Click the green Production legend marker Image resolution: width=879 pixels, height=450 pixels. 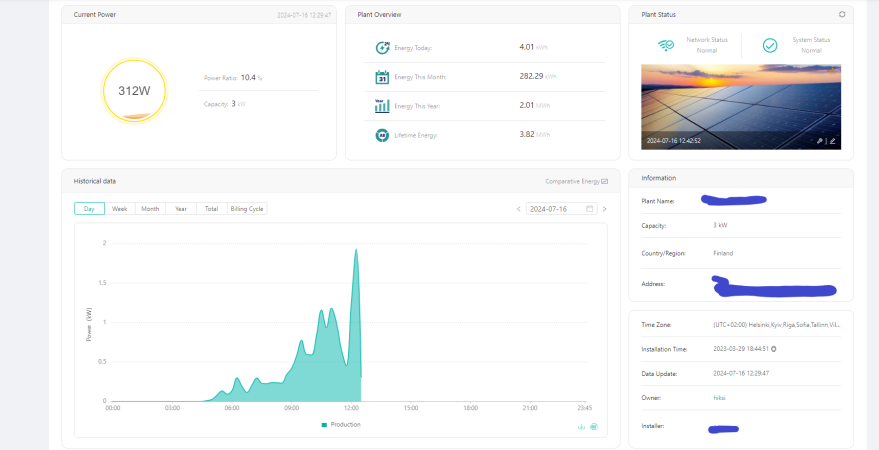[324, 425]
